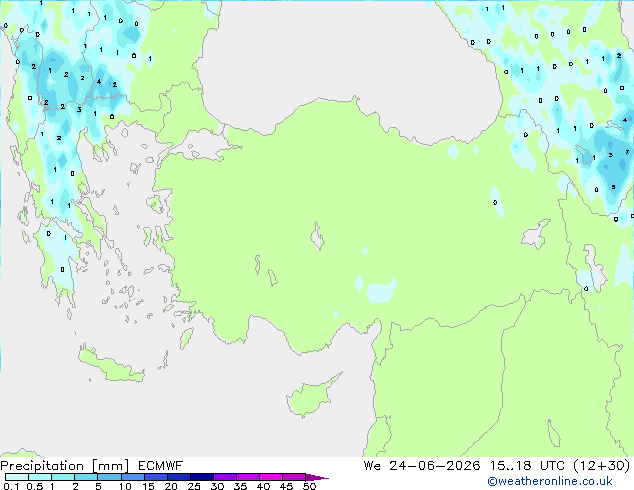Click the 'Precipitation' title word

[42, 466]
